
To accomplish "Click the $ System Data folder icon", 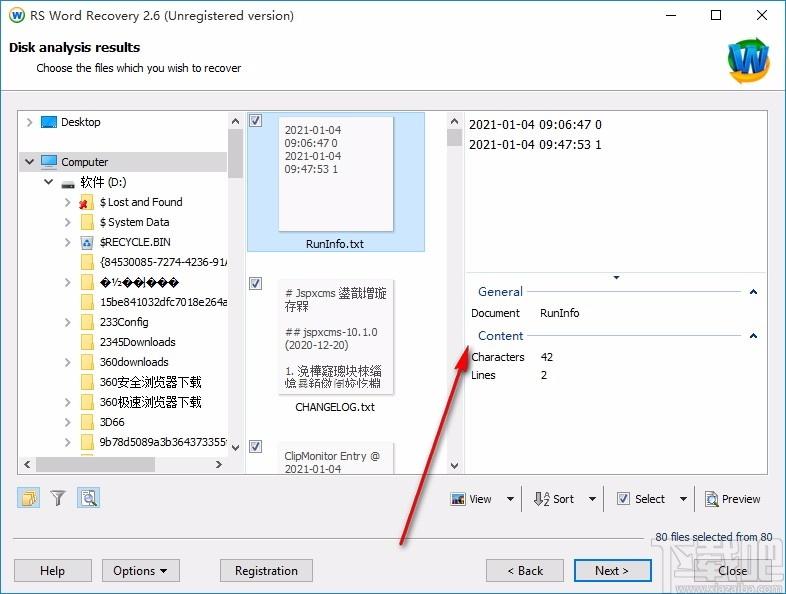I will (87, 222).
